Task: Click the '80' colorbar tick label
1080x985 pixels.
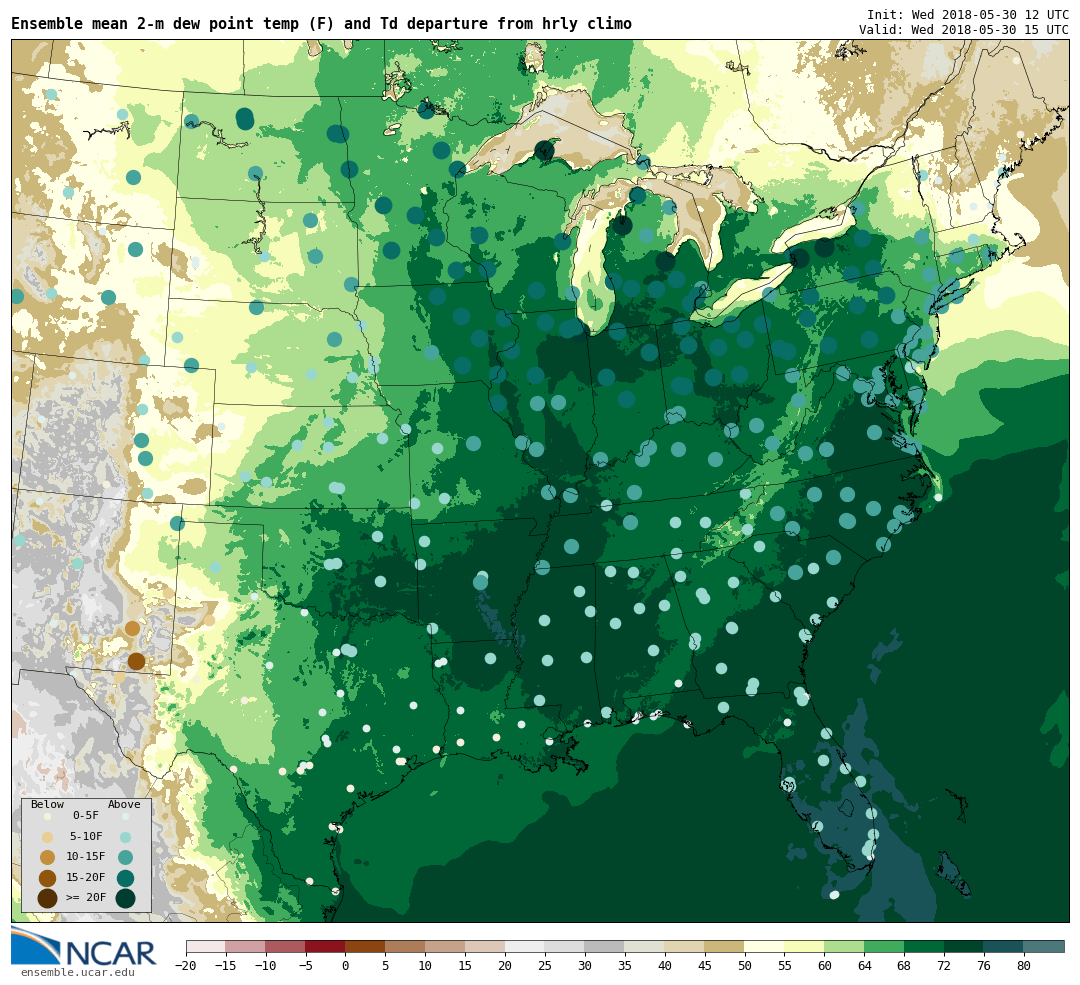Action: click(1024, 966)
